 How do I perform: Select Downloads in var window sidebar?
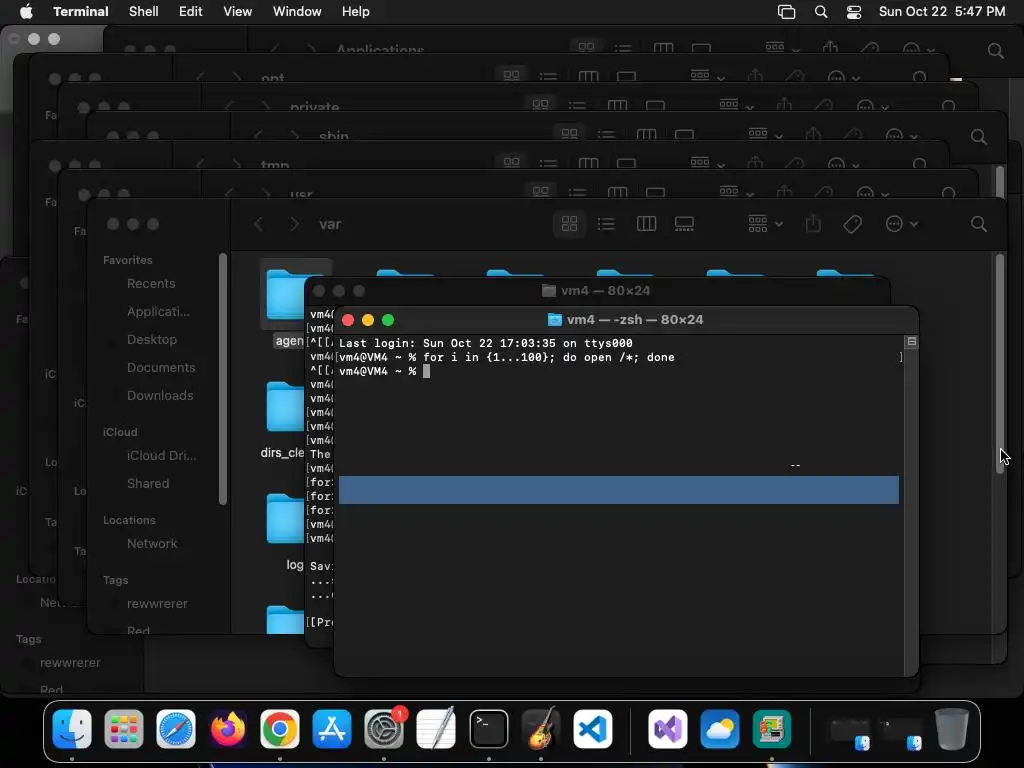click(160, 396)
